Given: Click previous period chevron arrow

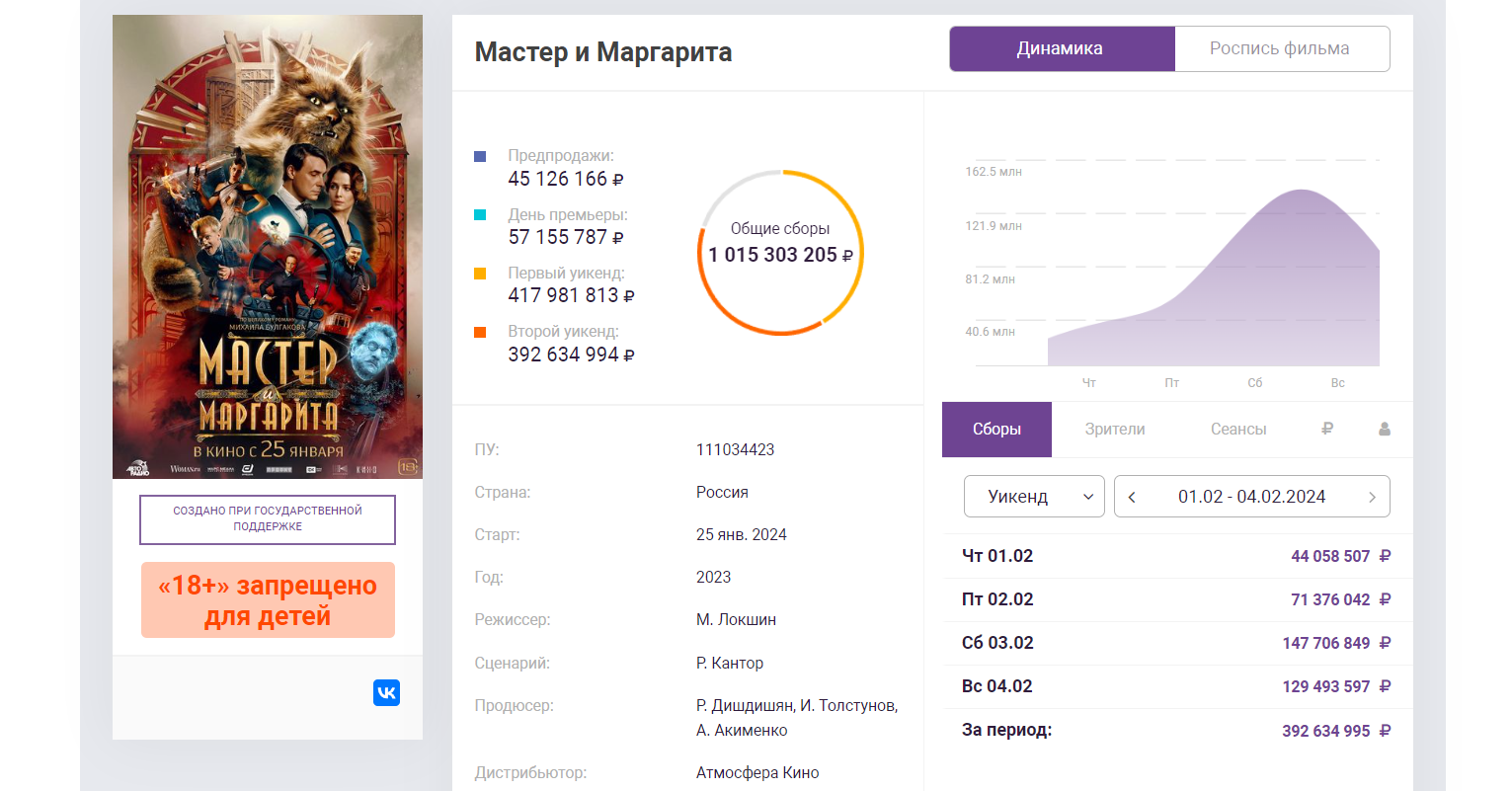Looking at the screenshot, I should point(1131,496).
